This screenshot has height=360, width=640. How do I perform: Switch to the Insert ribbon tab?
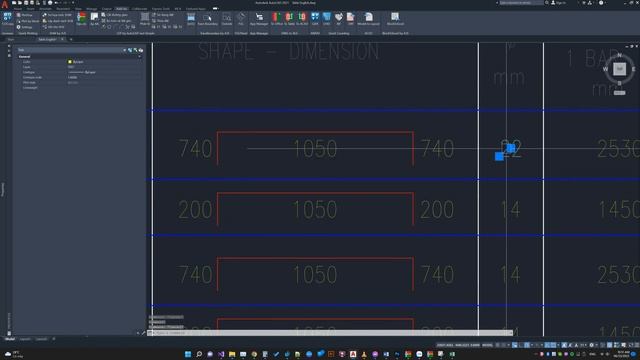[x=31, y=9]
